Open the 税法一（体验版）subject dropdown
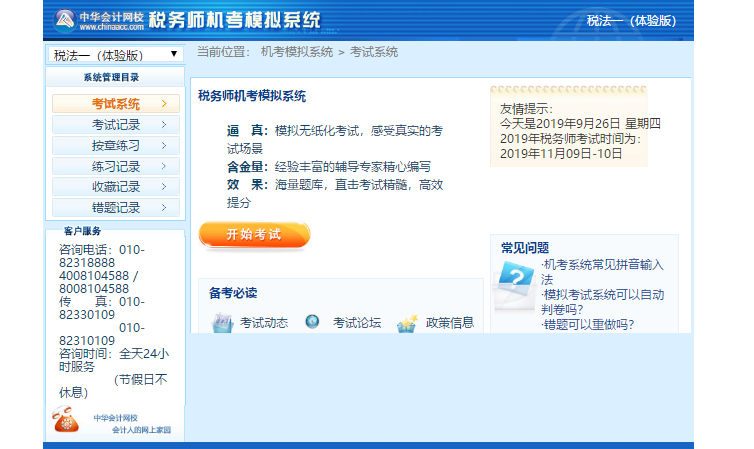The height and width of the screenshot is (449, 754). [x=115, y=54]
